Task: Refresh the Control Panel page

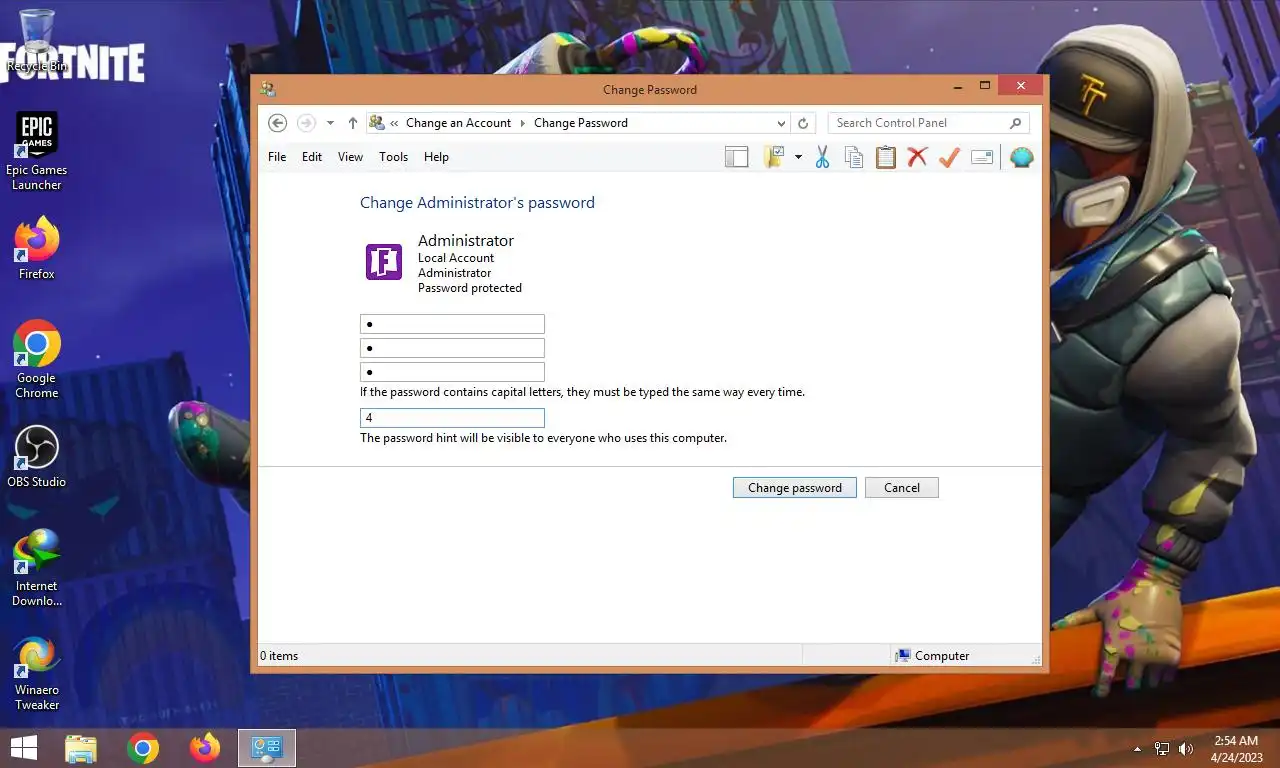Action: coord(802,123)
